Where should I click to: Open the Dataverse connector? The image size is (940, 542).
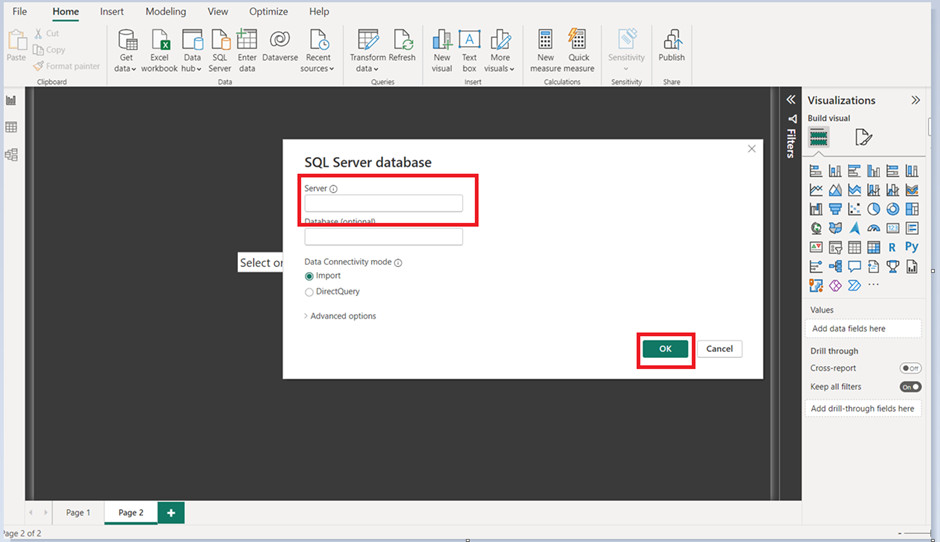point(280,40)
